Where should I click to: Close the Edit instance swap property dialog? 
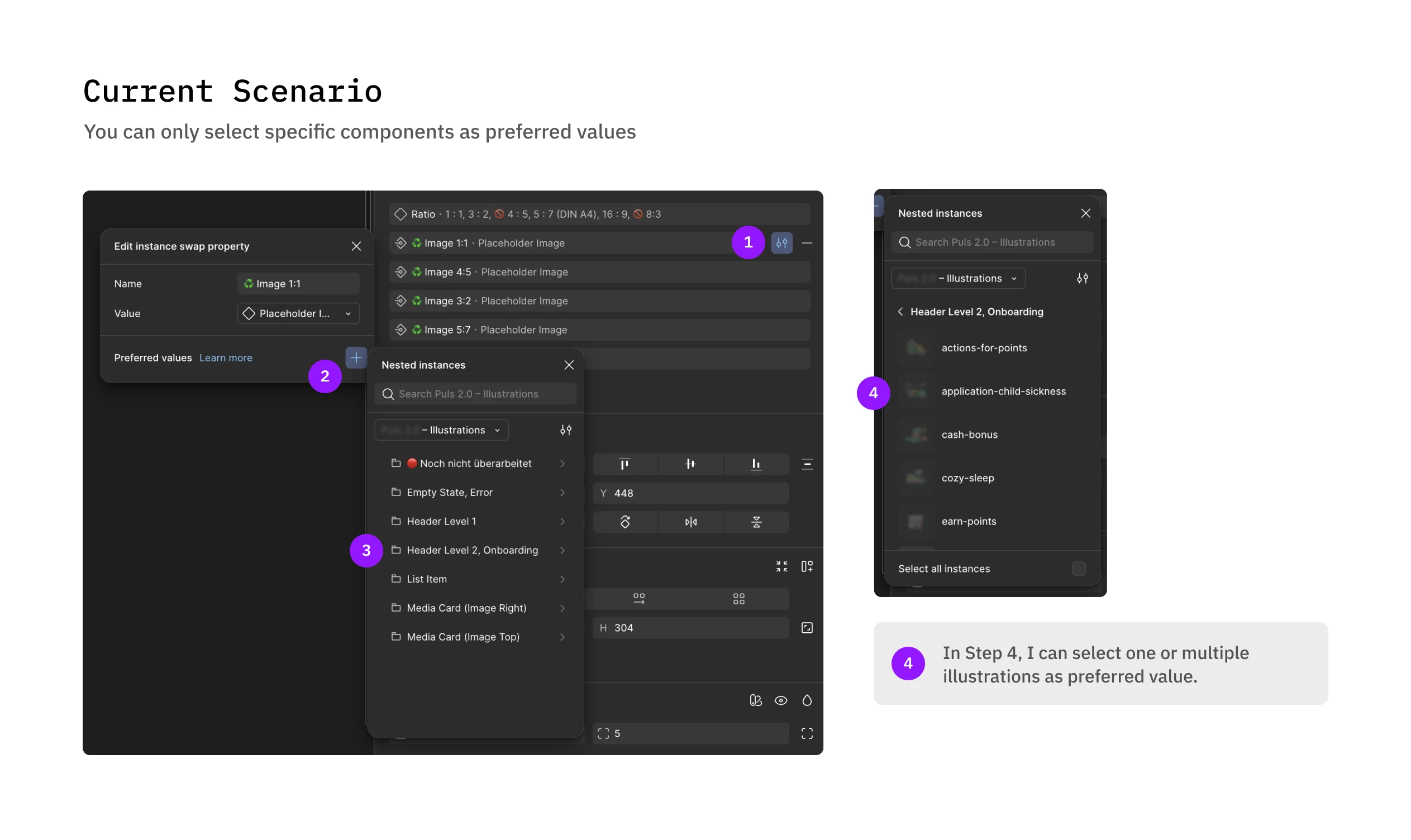pyautogui.click(x=356, y=246)
